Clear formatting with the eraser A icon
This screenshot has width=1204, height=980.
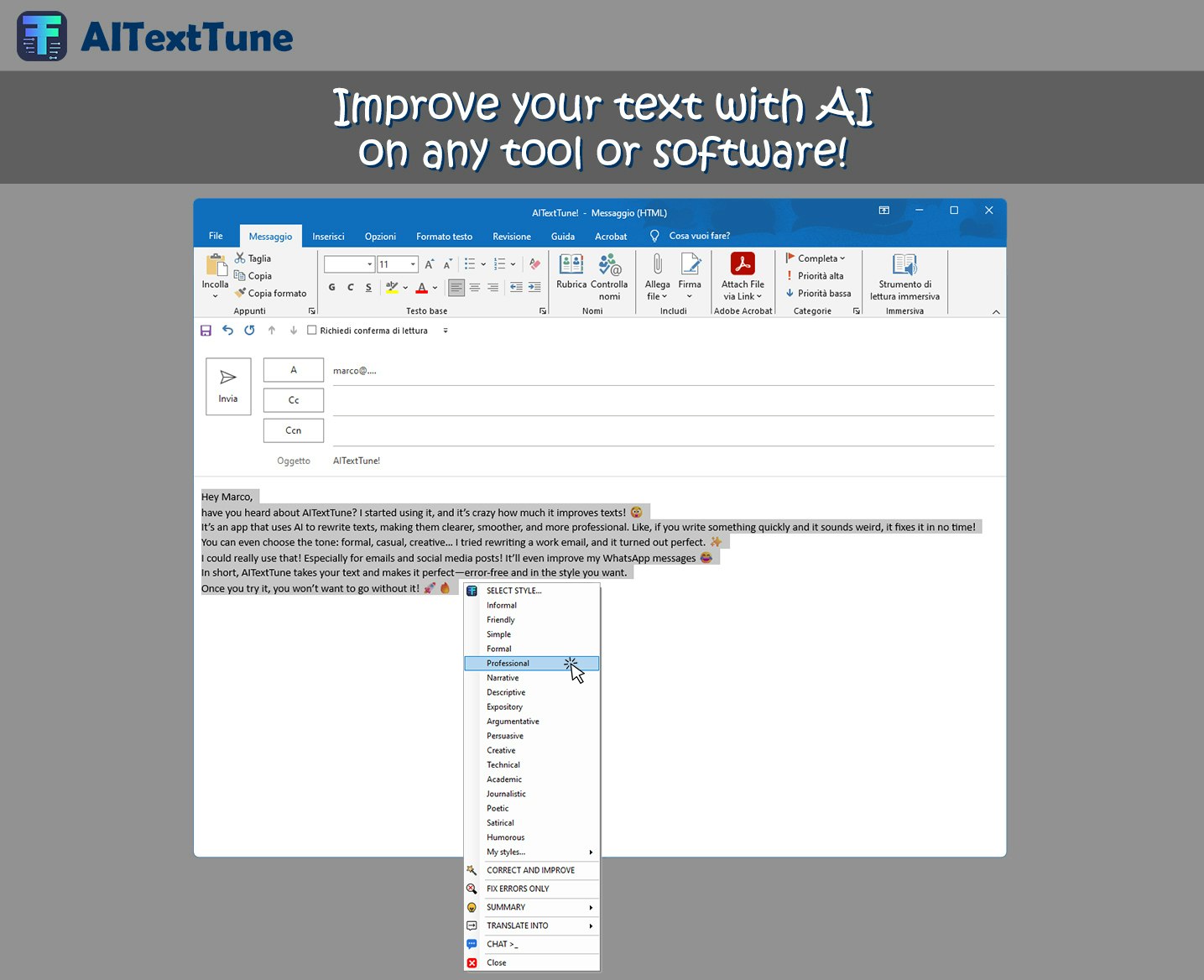(534, 264)
